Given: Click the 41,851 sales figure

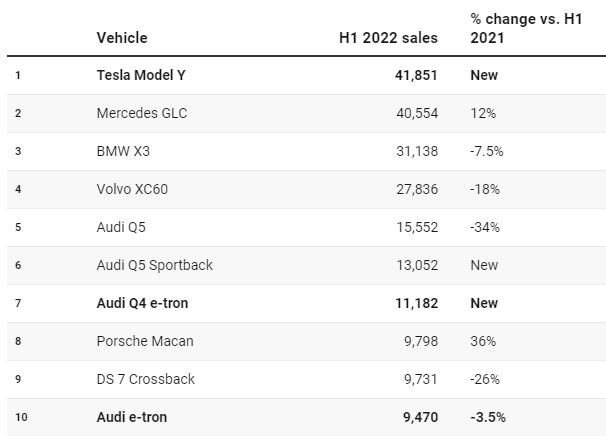Looking at the screenshot, I should point(415,75).
